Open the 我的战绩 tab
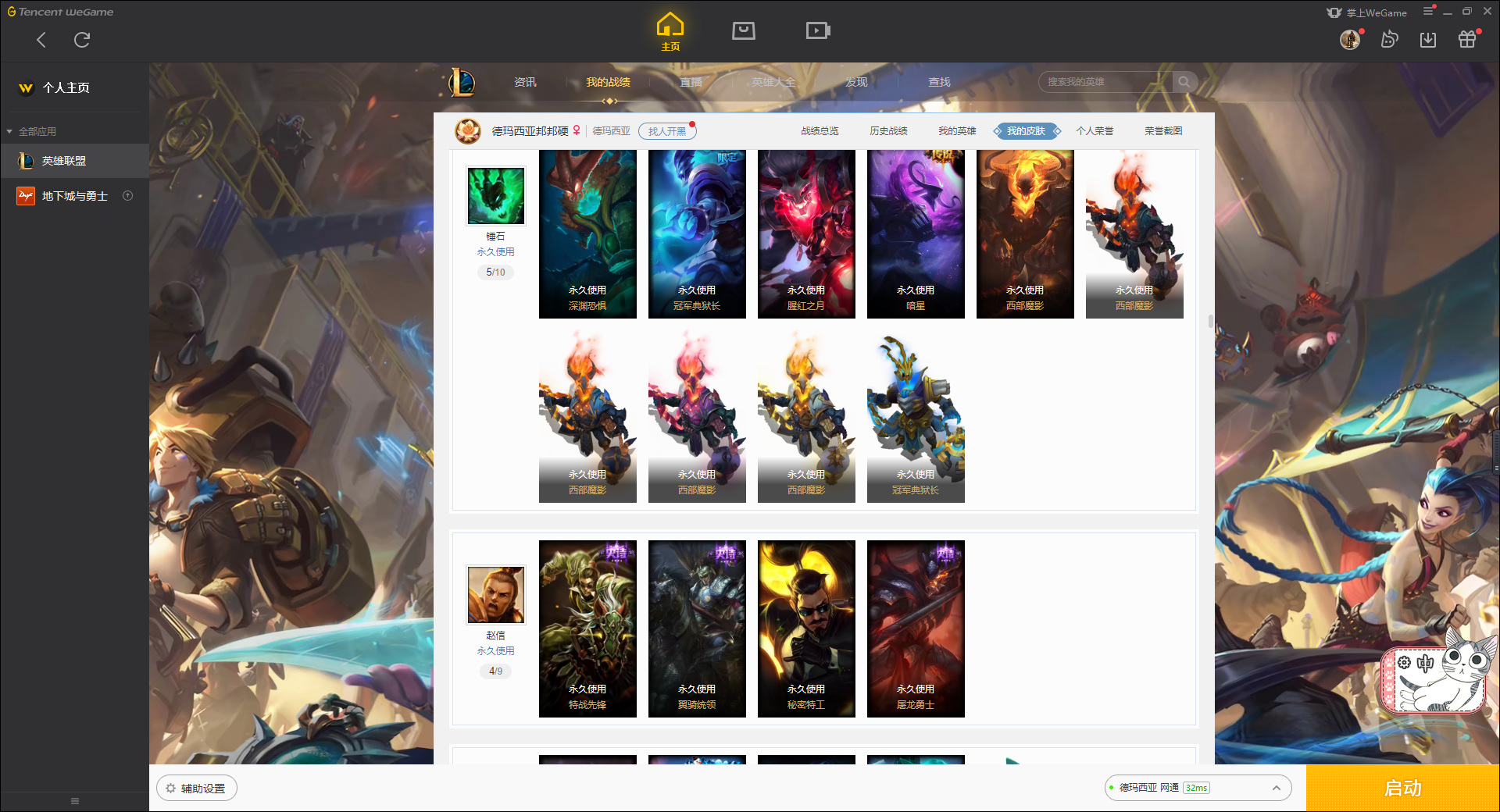The width and height of the screenshot is (1500, 812). pyautogui.click(x=608, y=82)
